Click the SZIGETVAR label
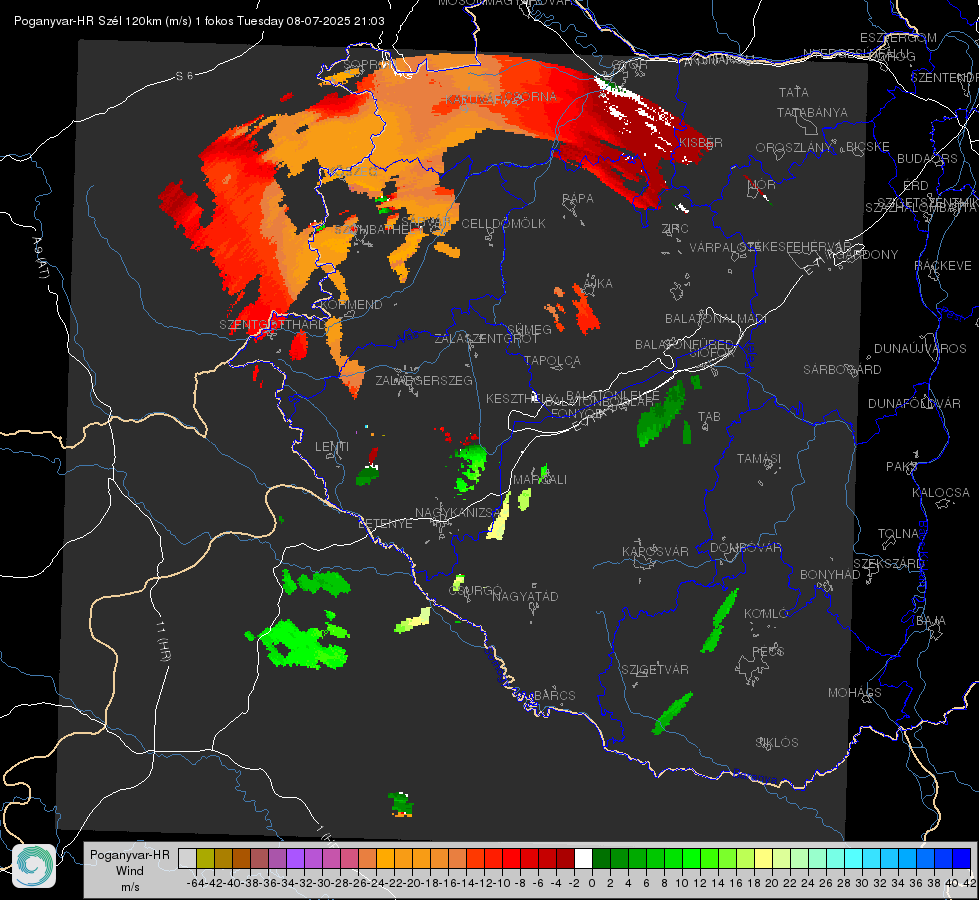This screenshot has width=979, height=900. [654, 670]
